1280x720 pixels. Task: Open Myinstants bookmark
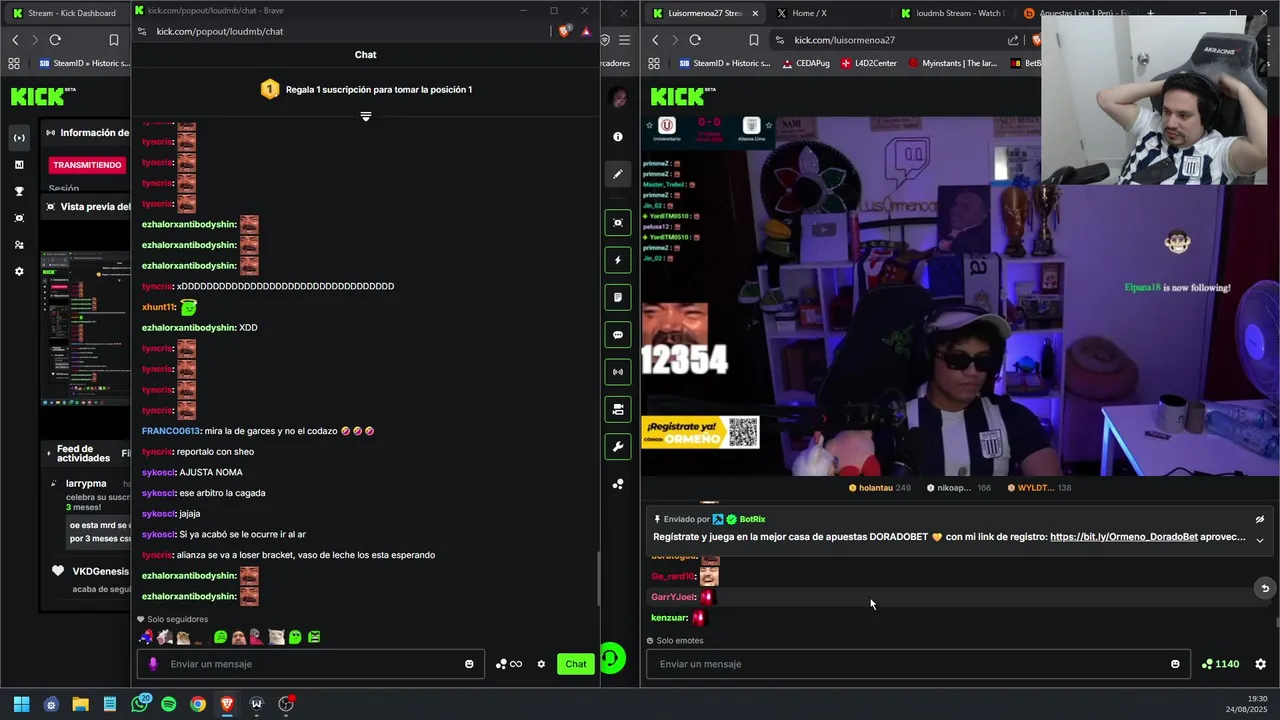pyautogui.click(x=952, y=63)
